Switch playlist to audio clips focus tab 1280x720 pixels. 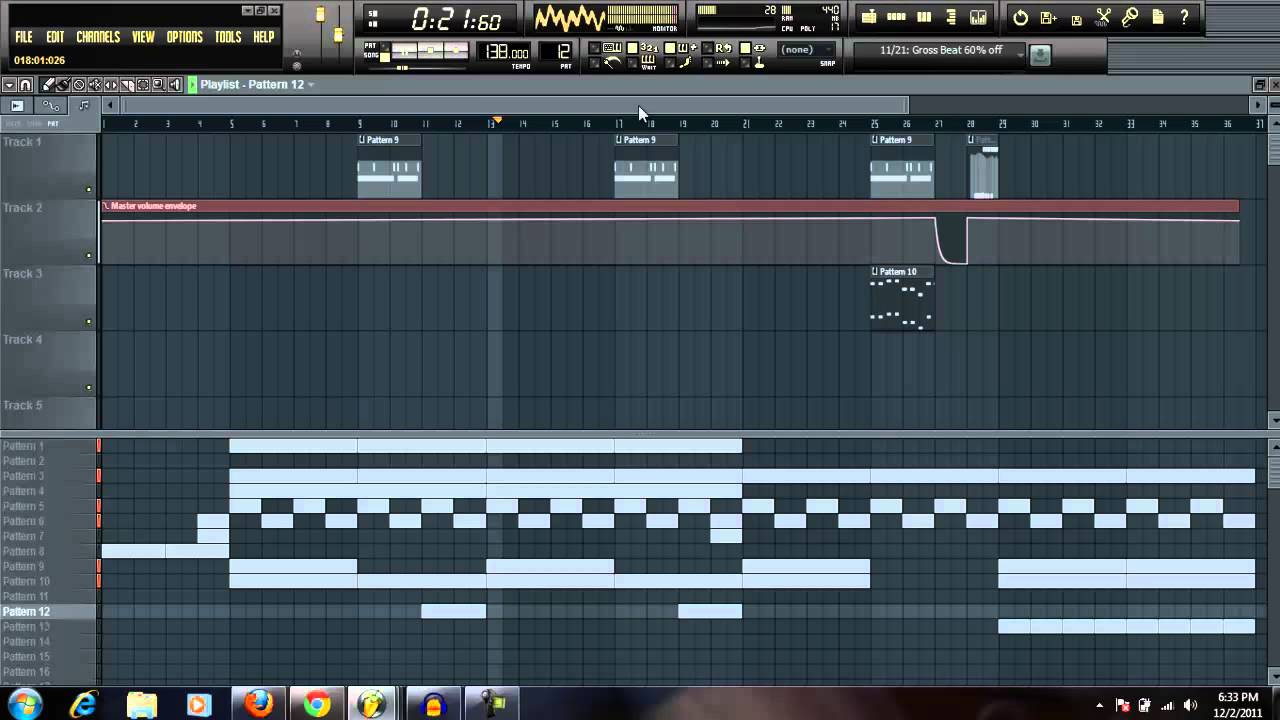tap(17, 105)
